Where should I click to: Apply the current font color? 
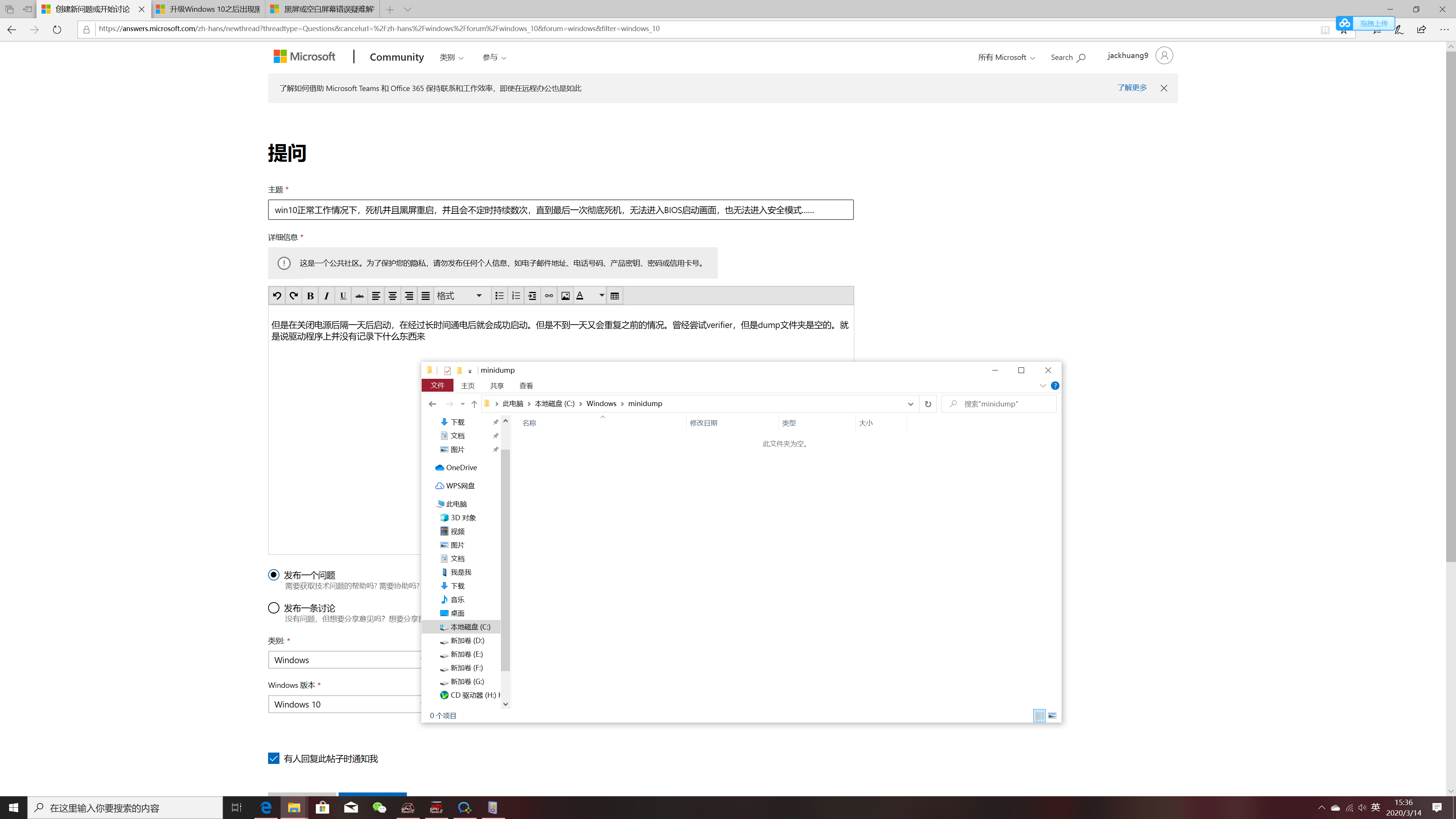[580, 296]
